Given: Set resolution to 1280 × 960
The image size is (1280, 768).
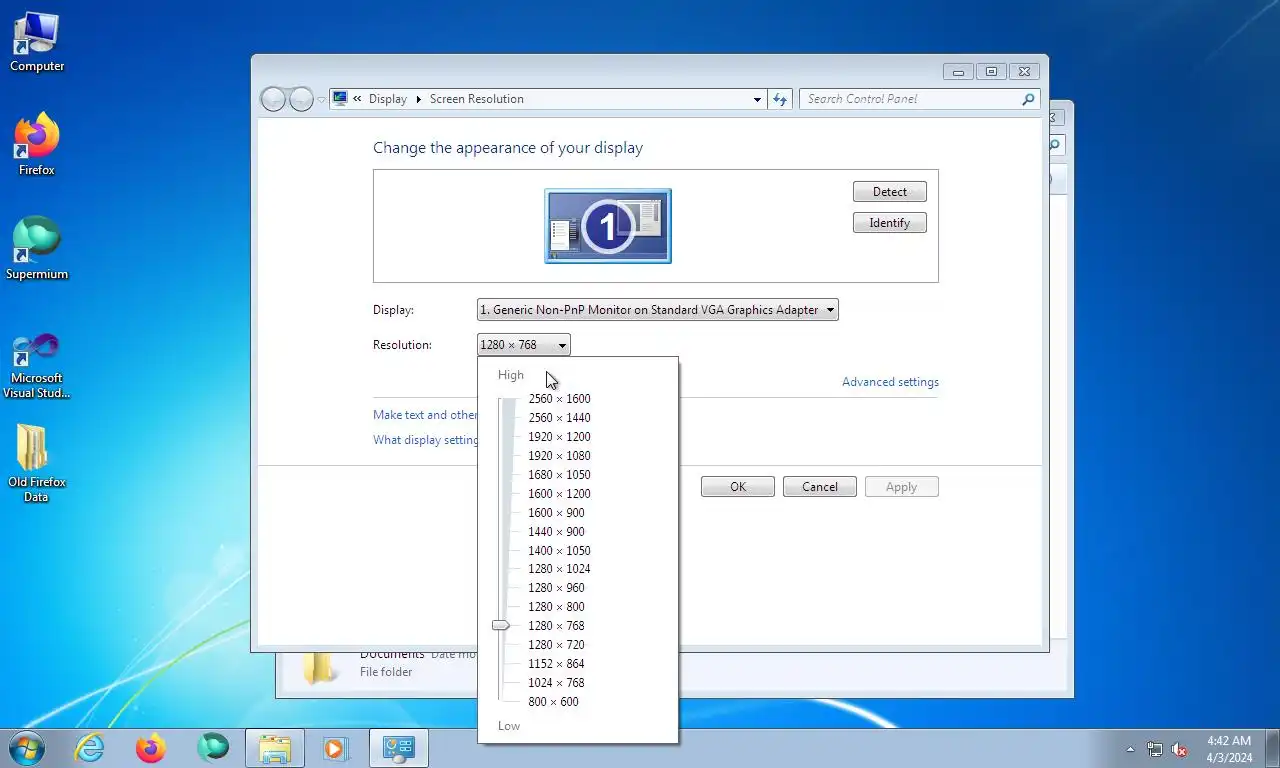Looking at the screenshot, I should pos(556,588).
